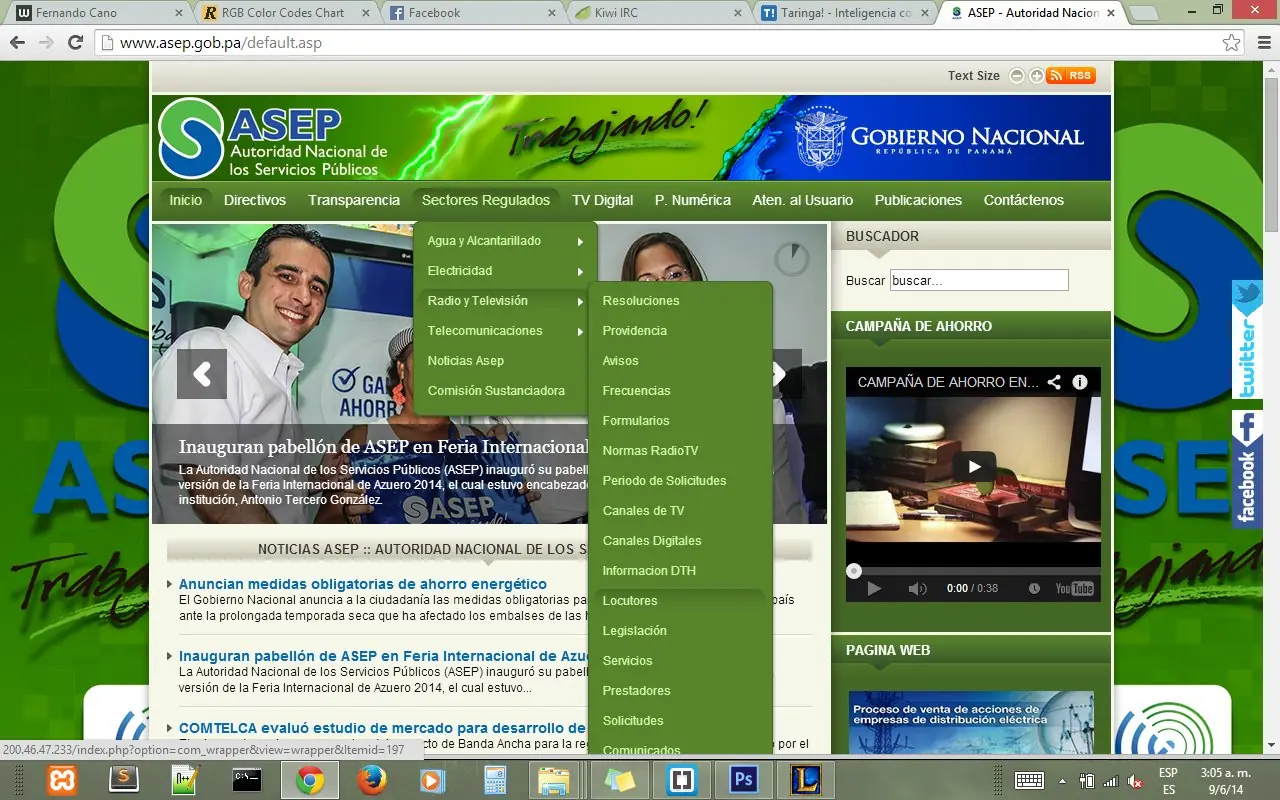Screen dimensions: 1280x800
Task: Open the on-screen keyboard tray icon
Action: [1030, 780]
